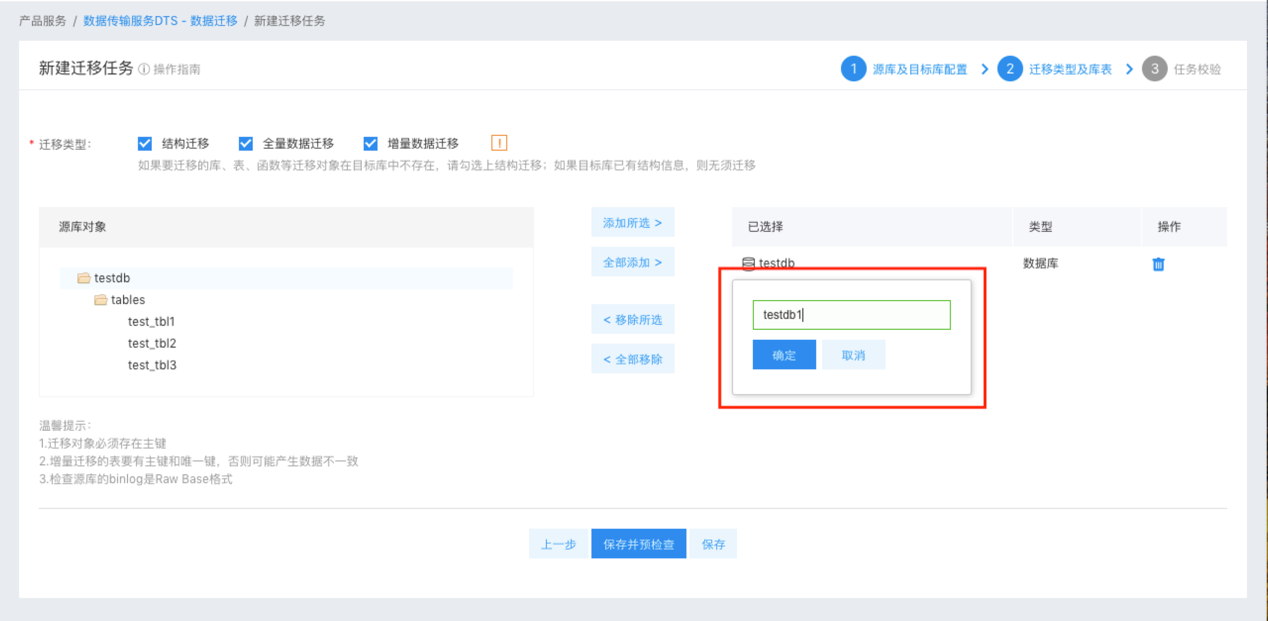This screenshot has height=621, width=1268.
Task: Disable the 增量数据迁移 checkbox
Action: [371, 143]
